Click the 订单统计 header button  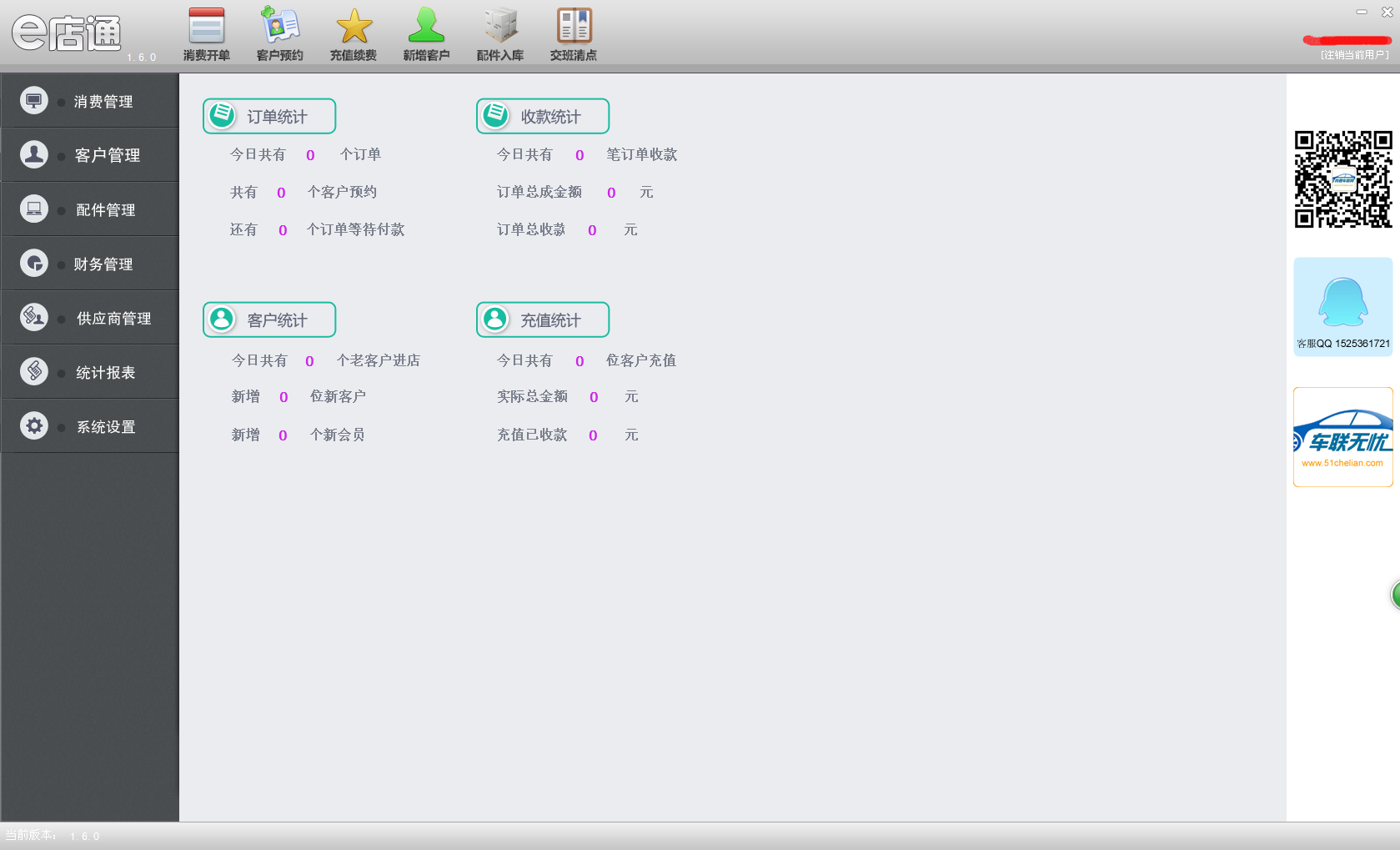[269, 116]
